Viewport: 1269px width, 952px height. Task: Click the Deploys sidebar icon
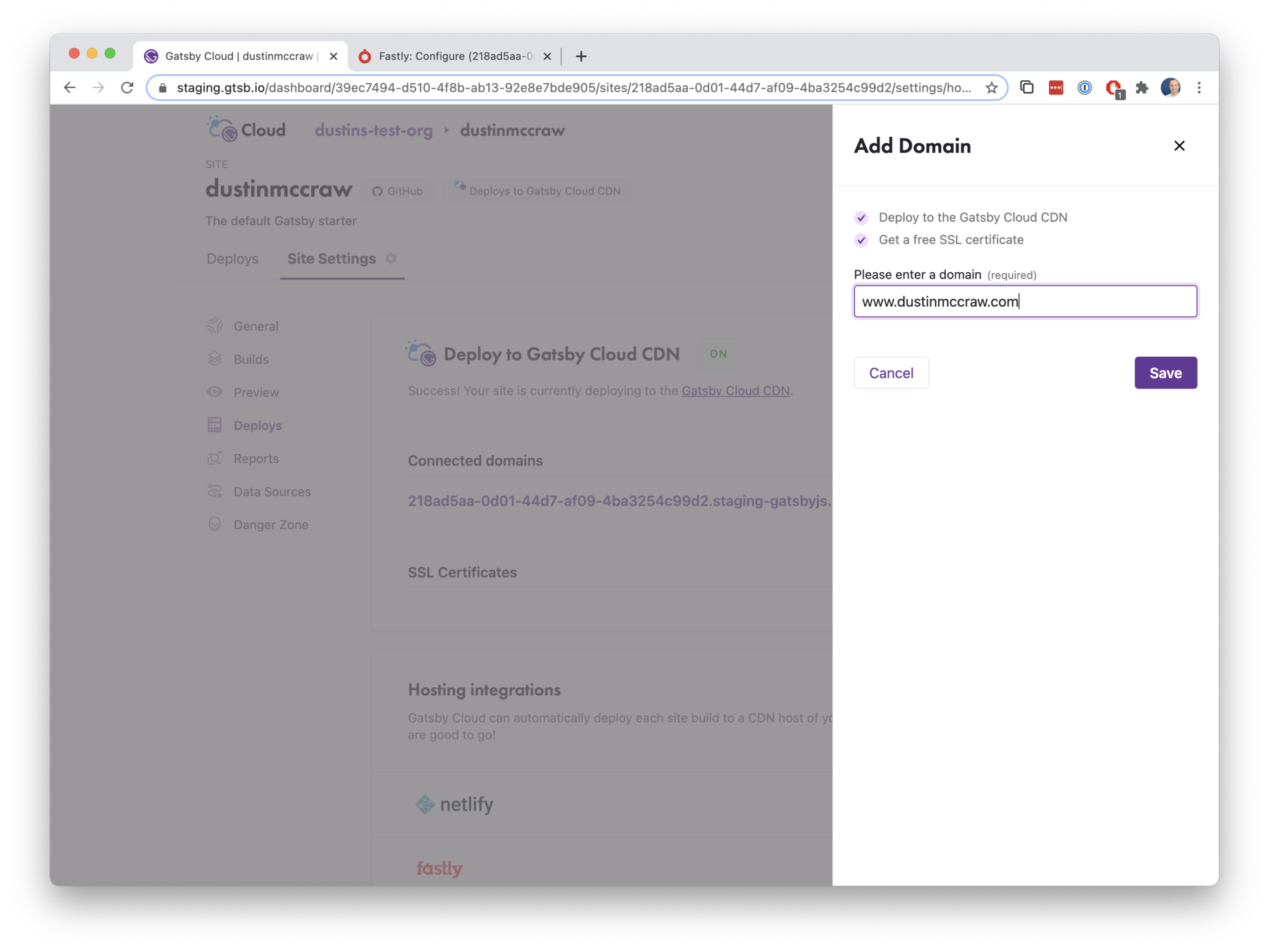(x=214, y=425)
